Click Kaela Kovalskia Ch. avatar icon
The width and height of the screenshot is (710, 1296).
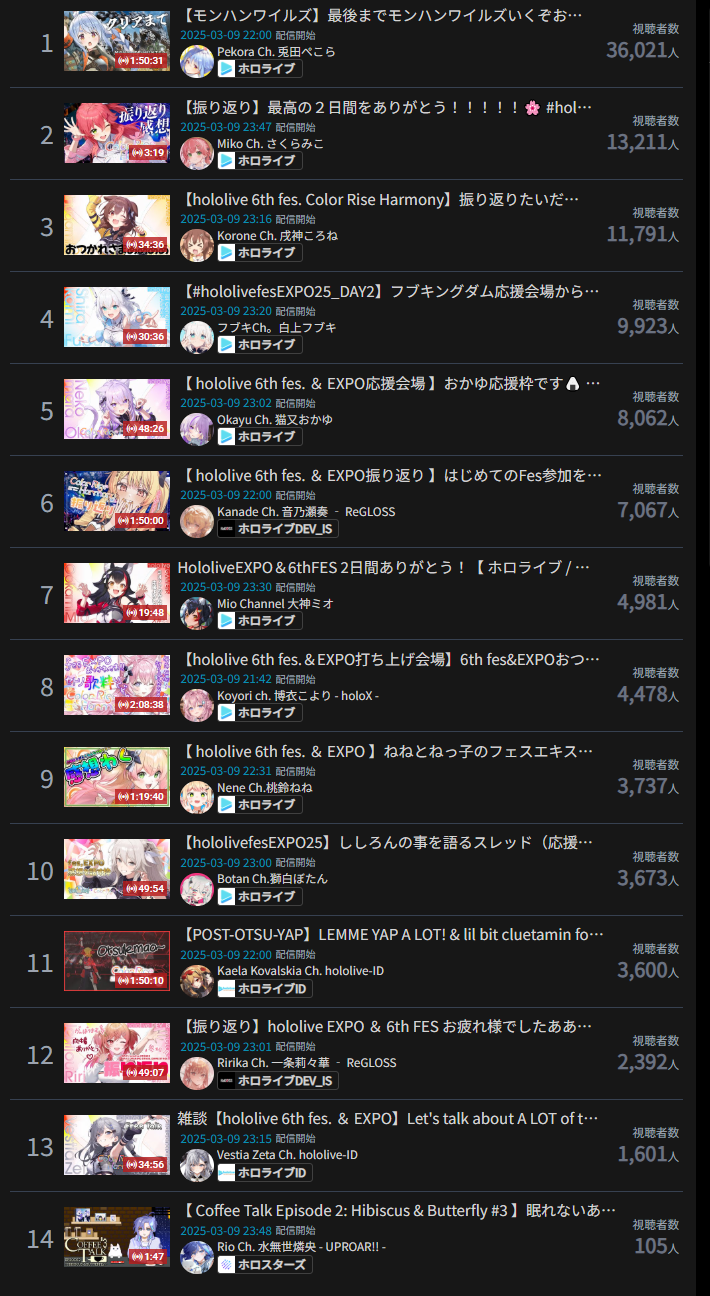click(x=196, y=980)
